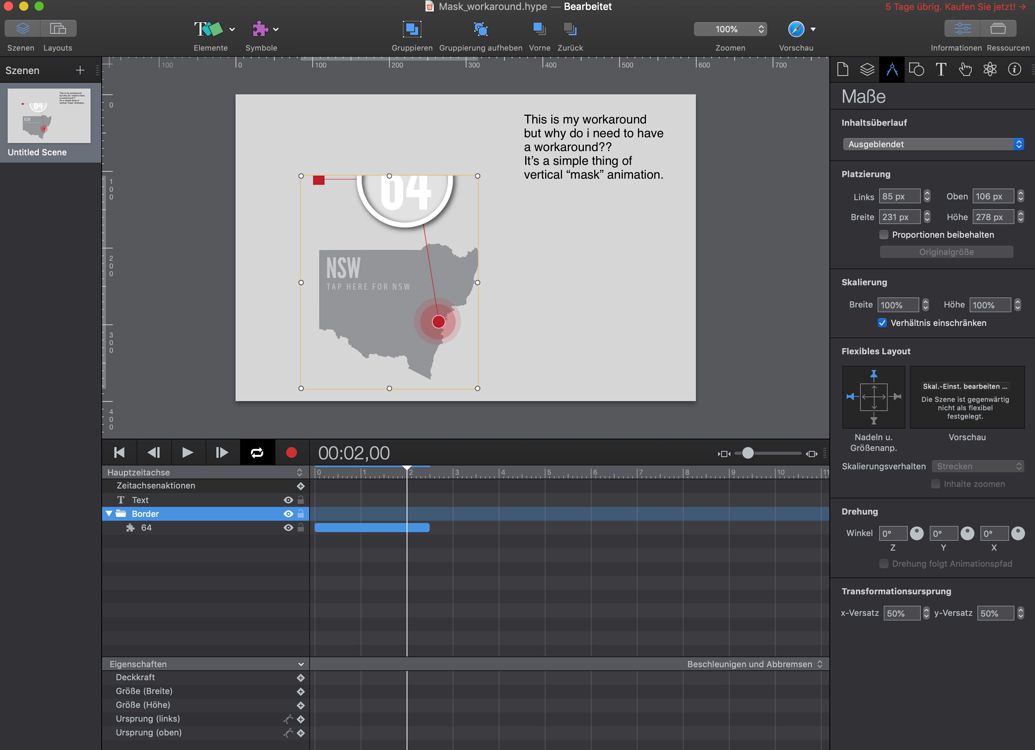Open the Text inspector (T icon)
1035x750 pixels.
click(x=941, y=69)
